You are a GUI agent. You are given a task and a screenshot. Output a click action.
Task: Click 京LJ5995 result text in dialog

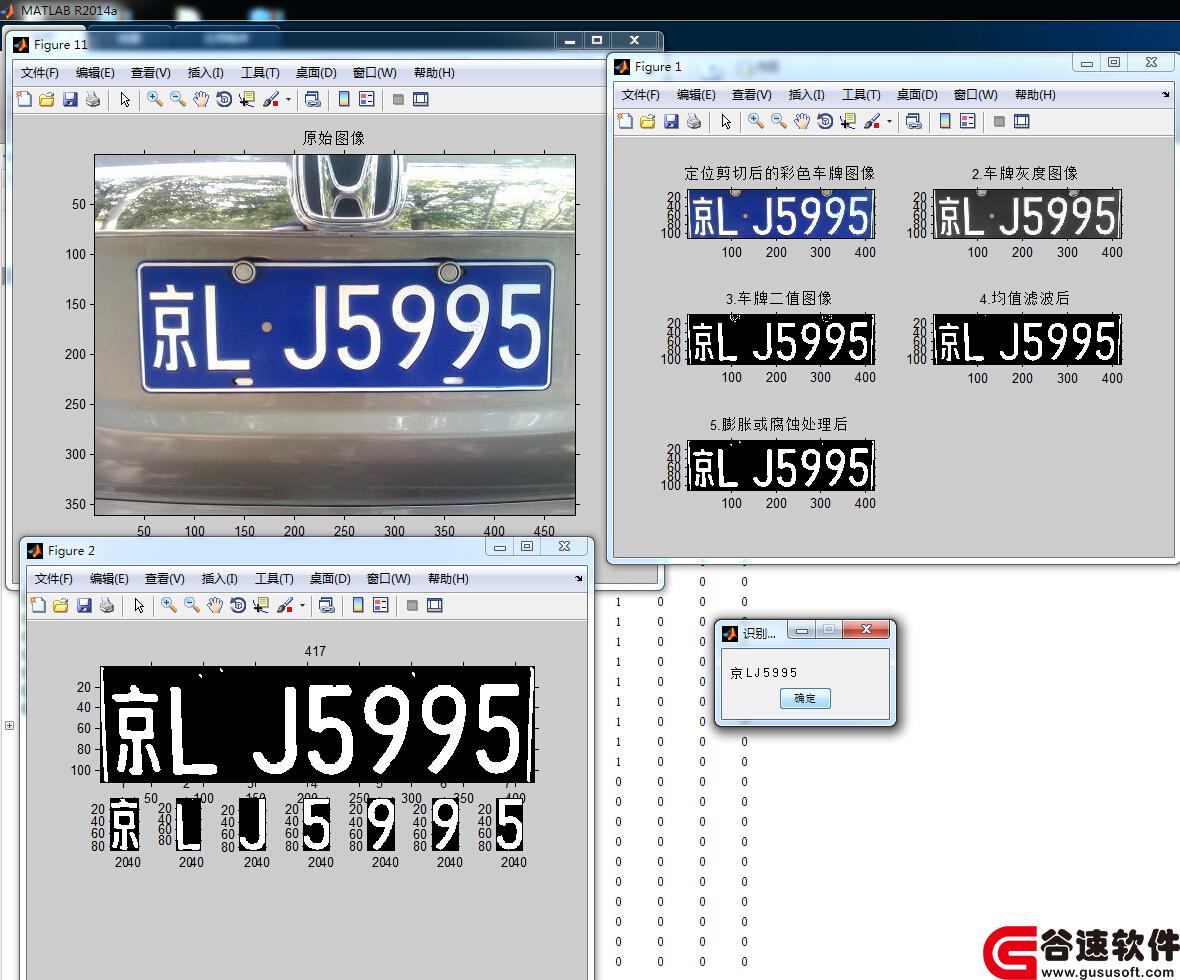click(763, 672)
